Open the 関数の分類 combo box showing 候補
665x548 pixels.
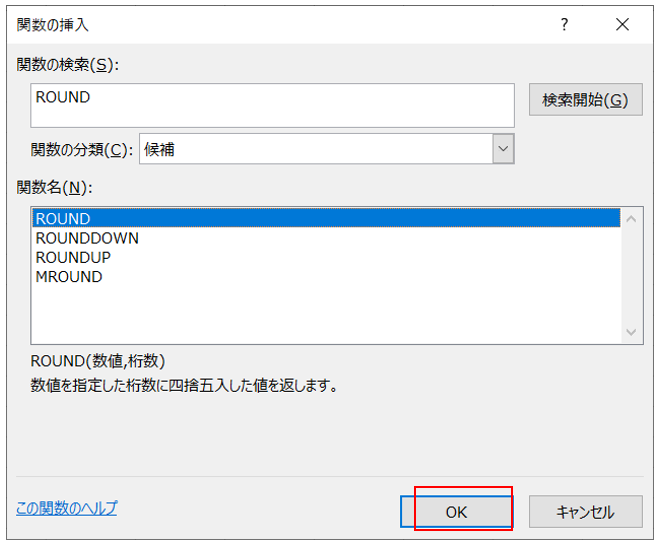pos(315,150)
